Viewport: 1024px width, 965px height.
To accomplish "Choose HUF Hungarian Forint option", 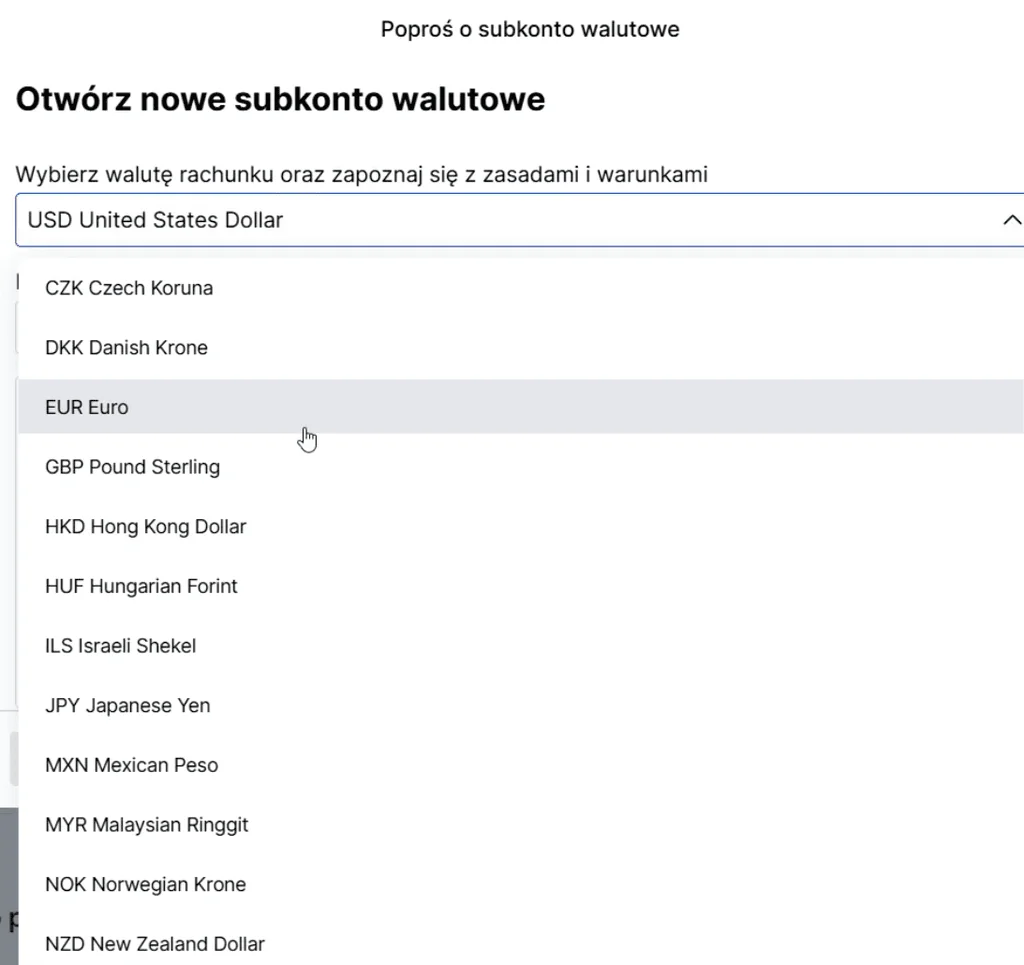I will 521,586.
